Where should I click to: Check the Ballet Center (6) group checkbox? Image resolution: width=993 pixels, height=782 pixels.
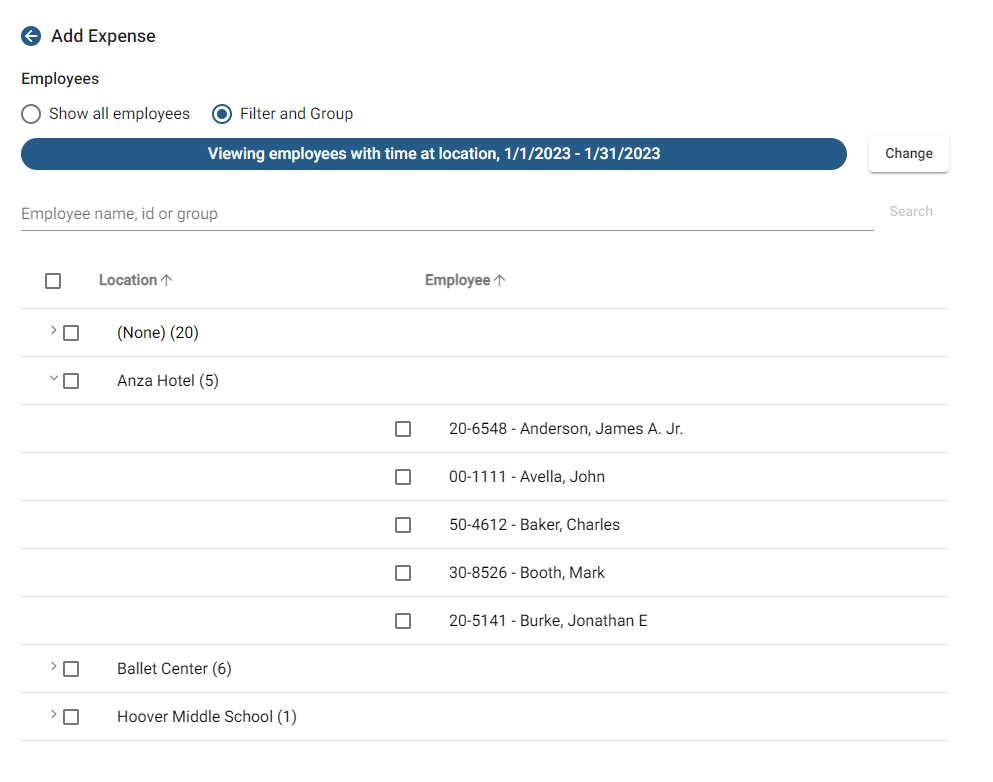click(x=71, y=669)
